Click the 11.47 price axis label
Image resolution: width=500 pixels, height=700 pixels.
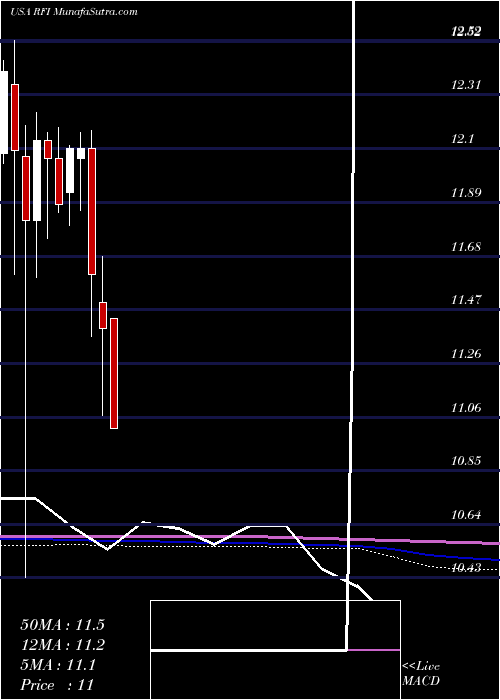(x=466, y=300)
